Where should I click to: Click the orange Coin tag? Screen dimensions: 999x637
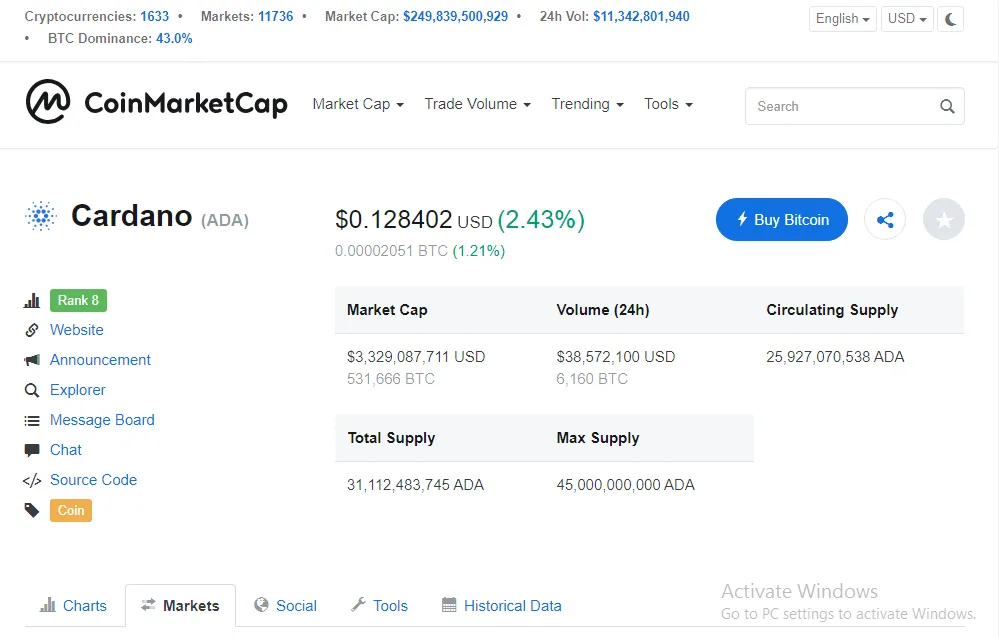tap(71, 510)
